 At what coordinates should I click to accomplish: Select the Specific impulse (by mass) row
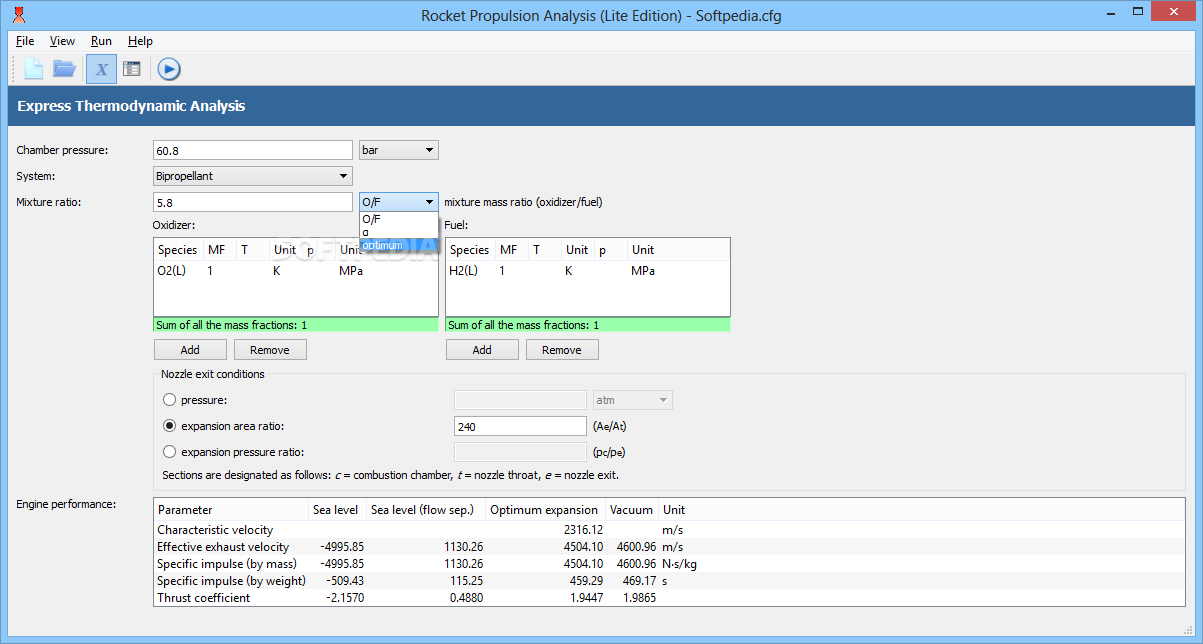669,564
